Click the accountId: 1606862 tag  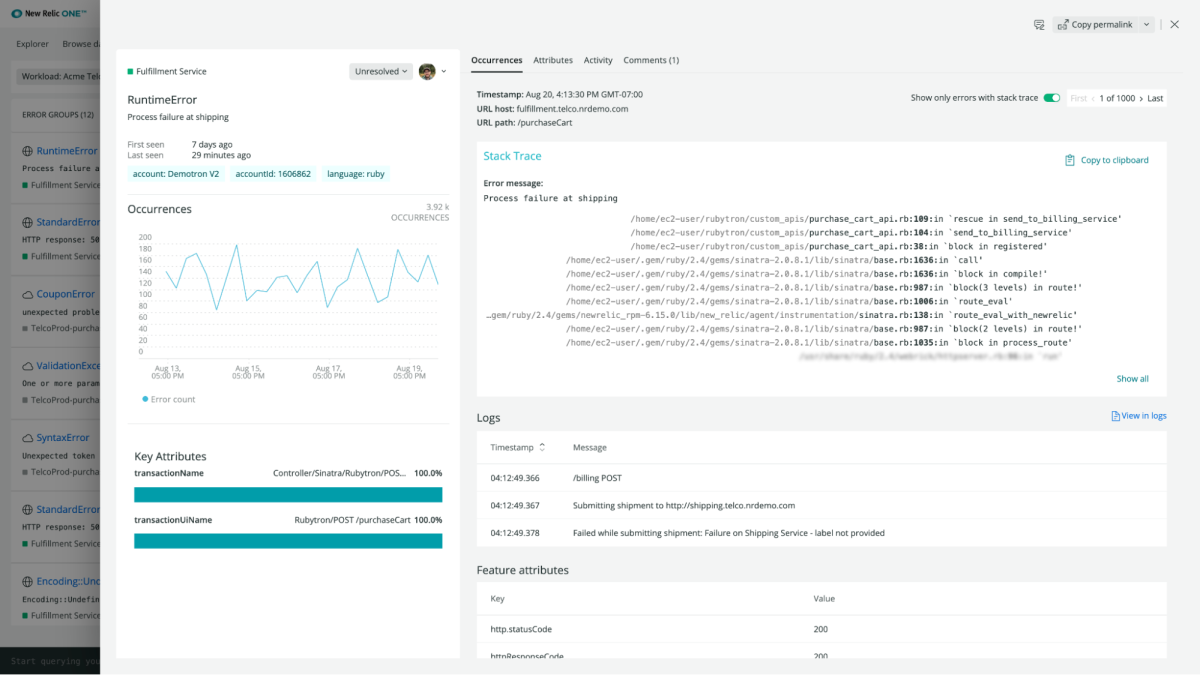(x=273, y=174)
